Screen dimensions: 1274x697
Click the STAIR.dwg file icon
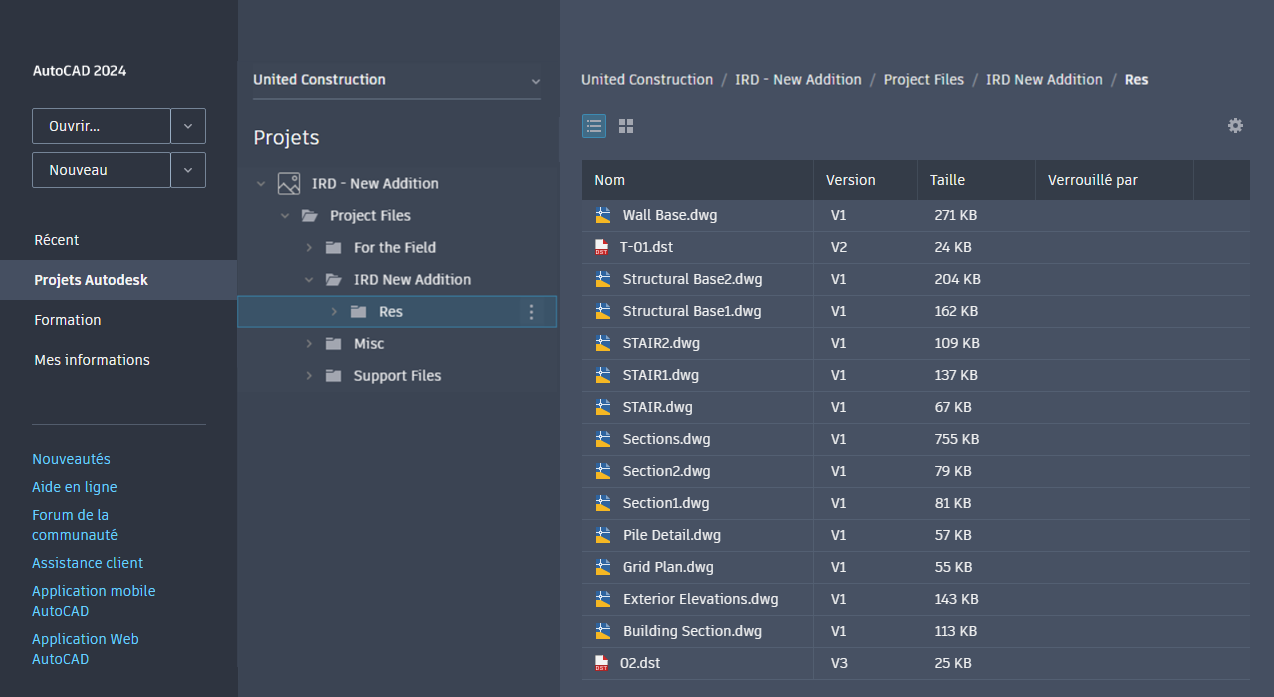click(602, 407)
